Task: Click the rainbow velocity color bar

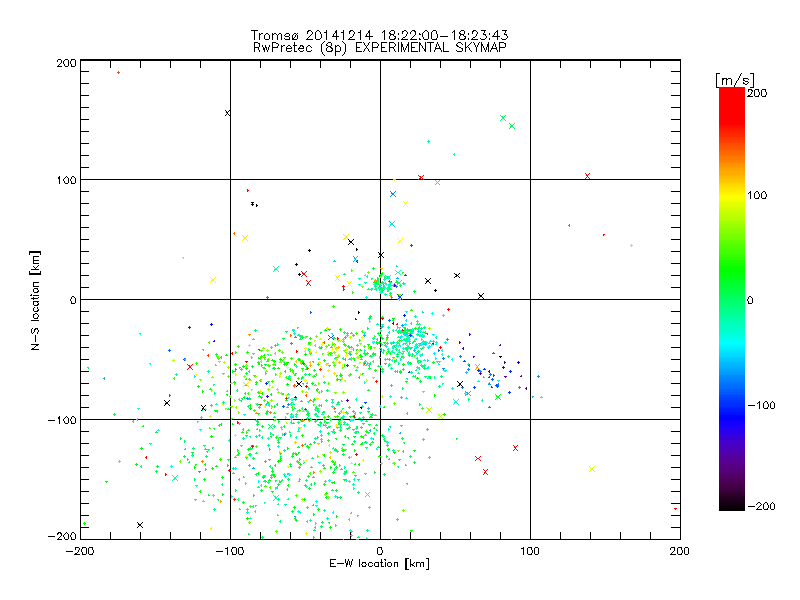Action: tap(732, 299)
